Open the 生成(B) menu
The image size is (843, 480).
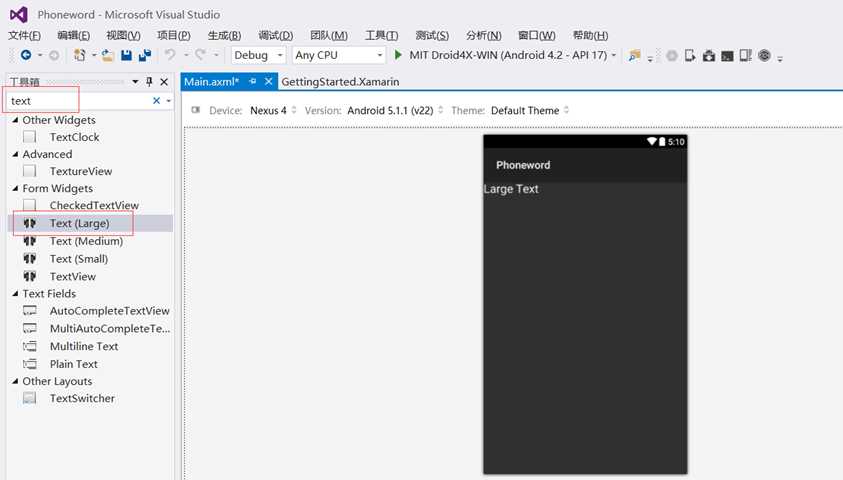click(224, 35)
